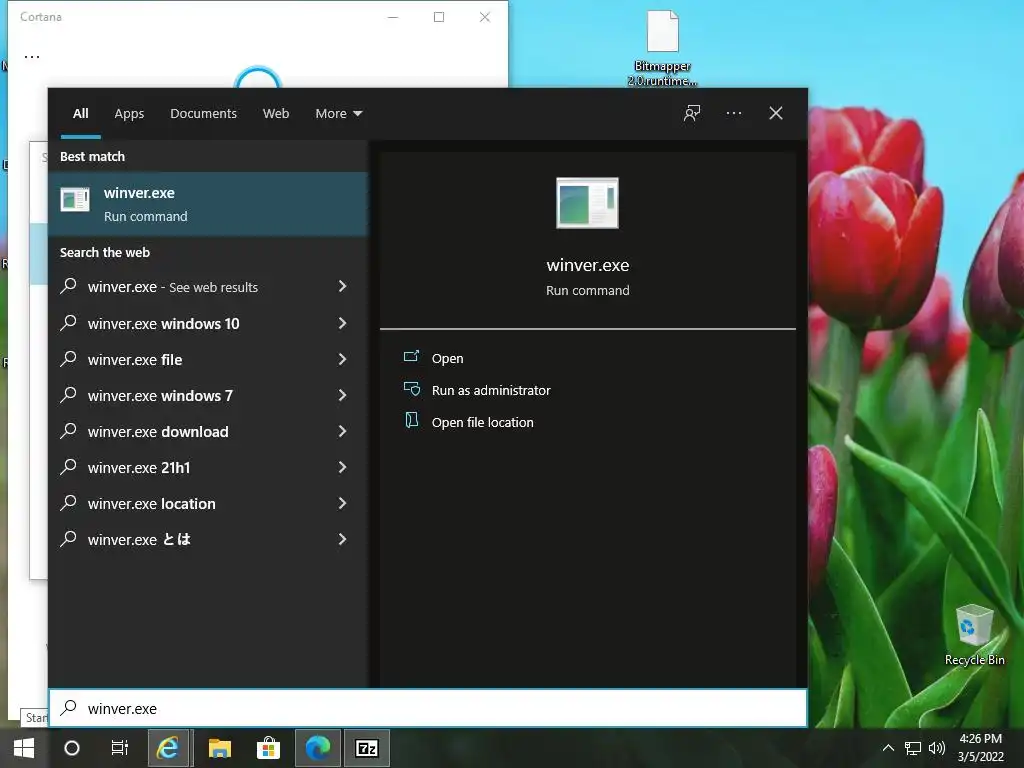Switch to the Documents tab
The height and width of the screenshot is (768, 1024).
[203, 114]
